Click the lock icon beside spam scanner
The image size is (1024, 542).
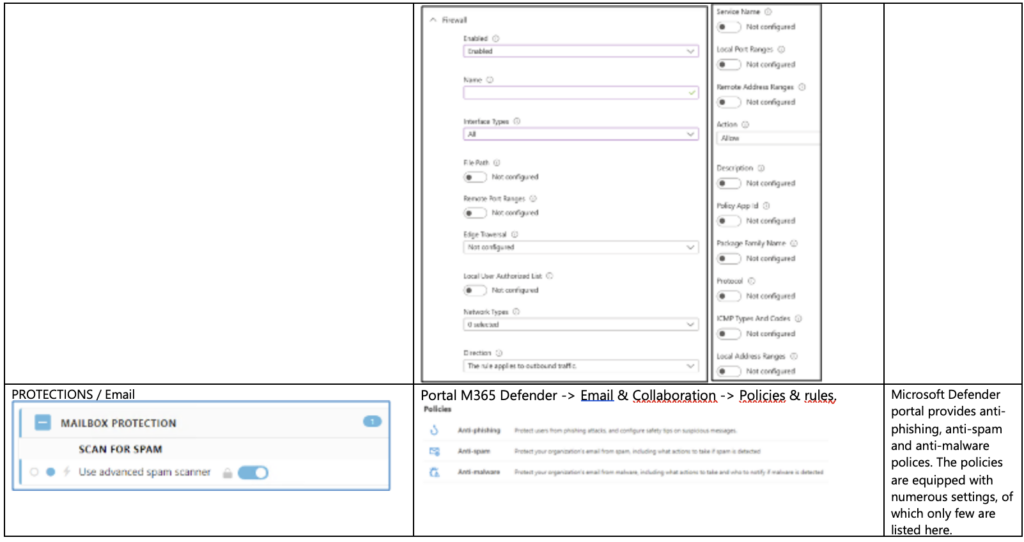click(226, 472)
